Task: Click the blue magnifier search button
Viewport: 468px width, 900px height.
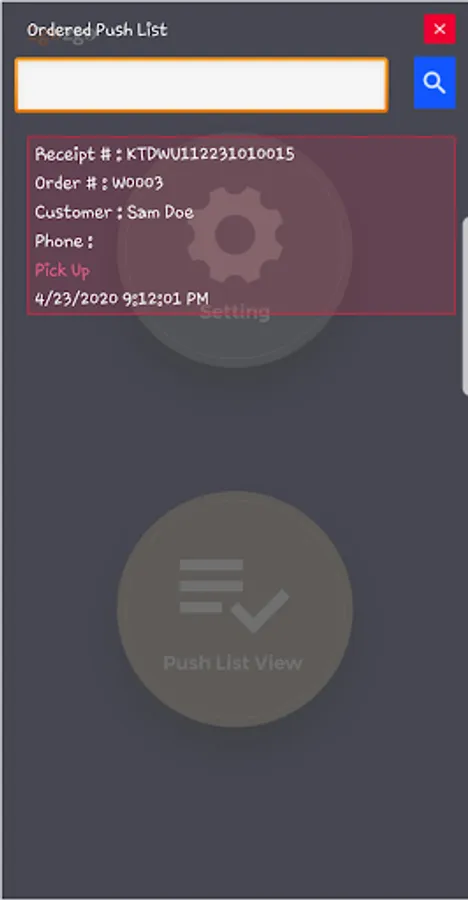Action: click(x=435, y=83)
